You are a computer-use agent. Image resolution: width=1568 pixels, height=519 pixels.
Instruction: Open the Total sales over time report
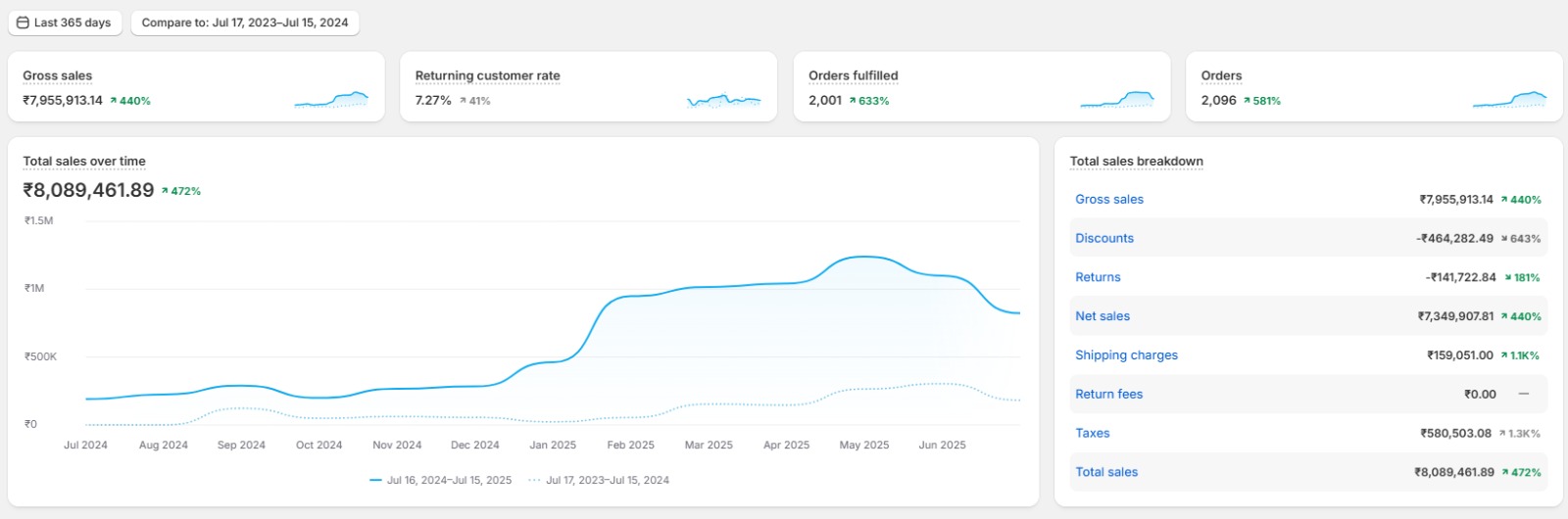(84, 162)
